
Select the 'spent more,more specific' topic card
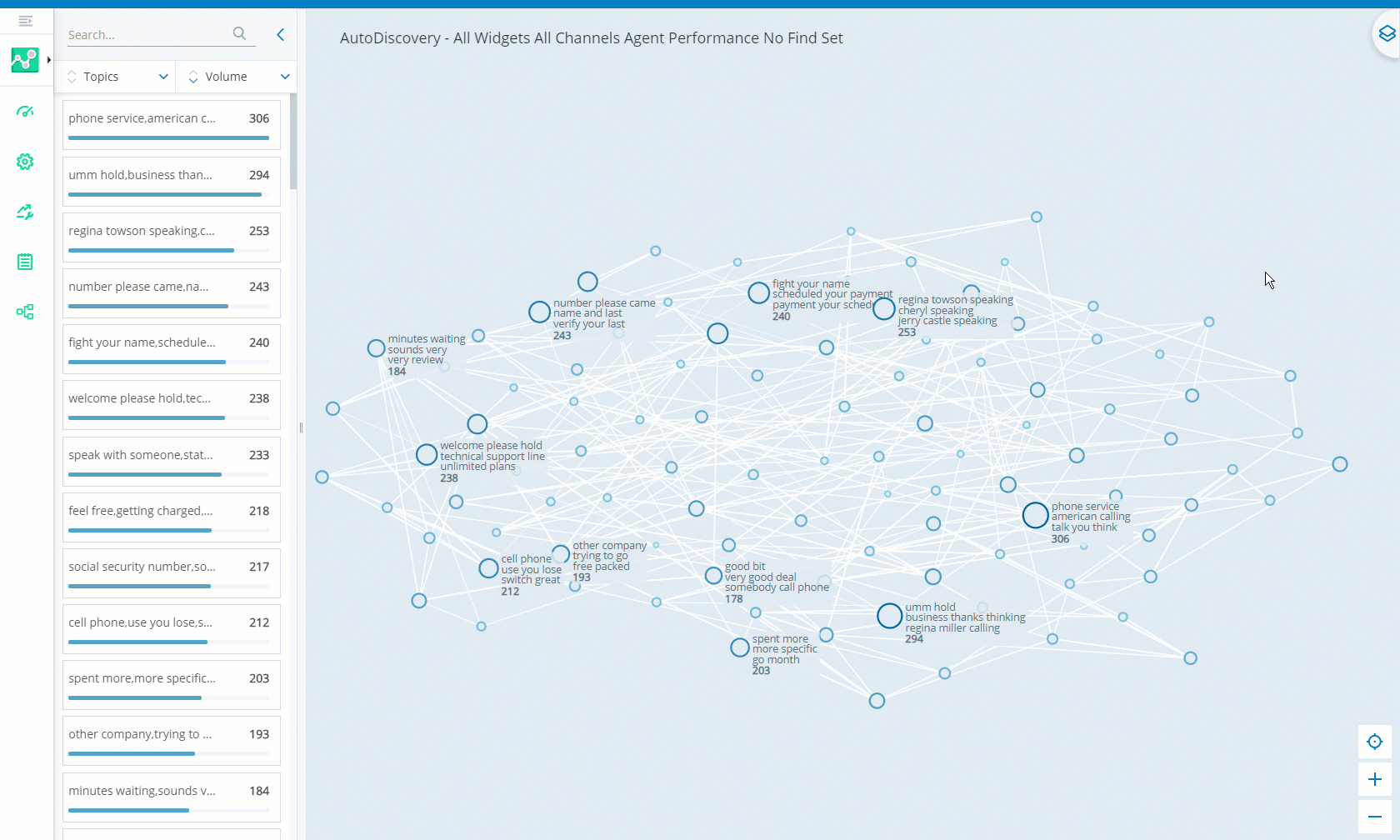(x=172, y=685)
